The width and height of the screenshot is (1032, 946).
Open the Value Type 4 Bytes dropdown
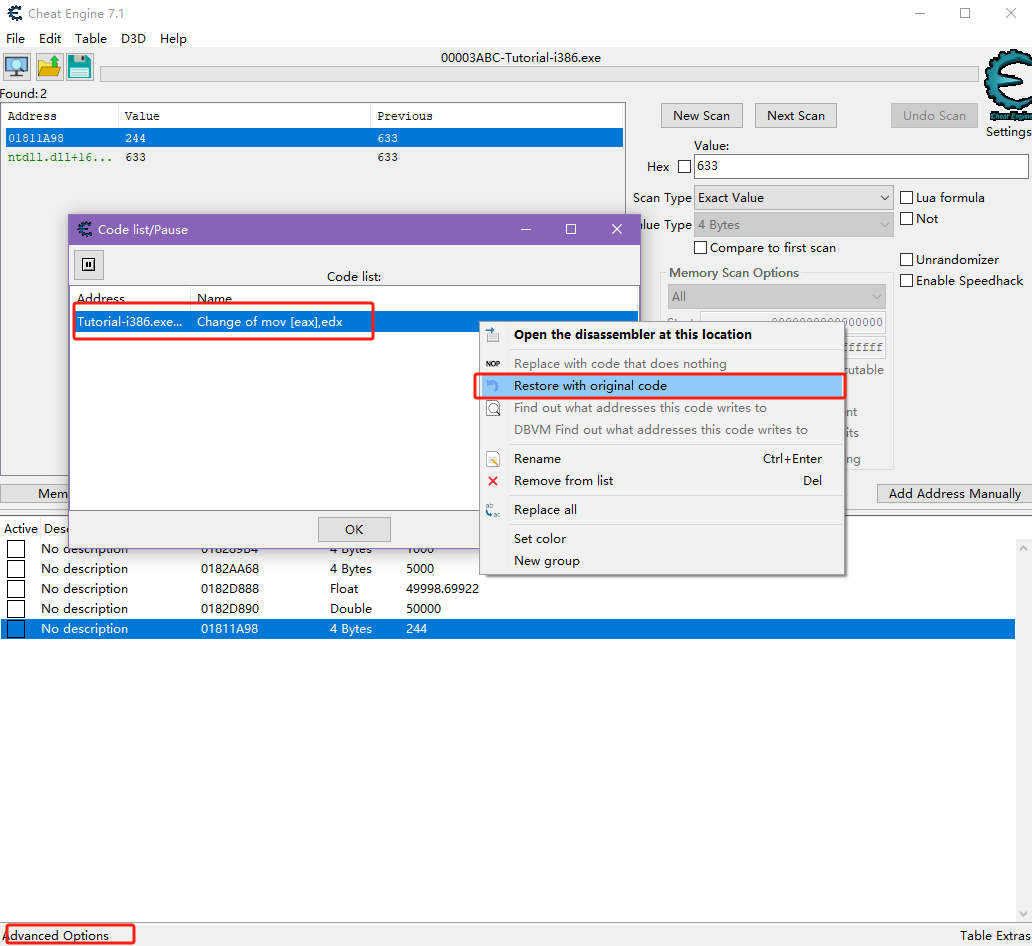point(794,225)
